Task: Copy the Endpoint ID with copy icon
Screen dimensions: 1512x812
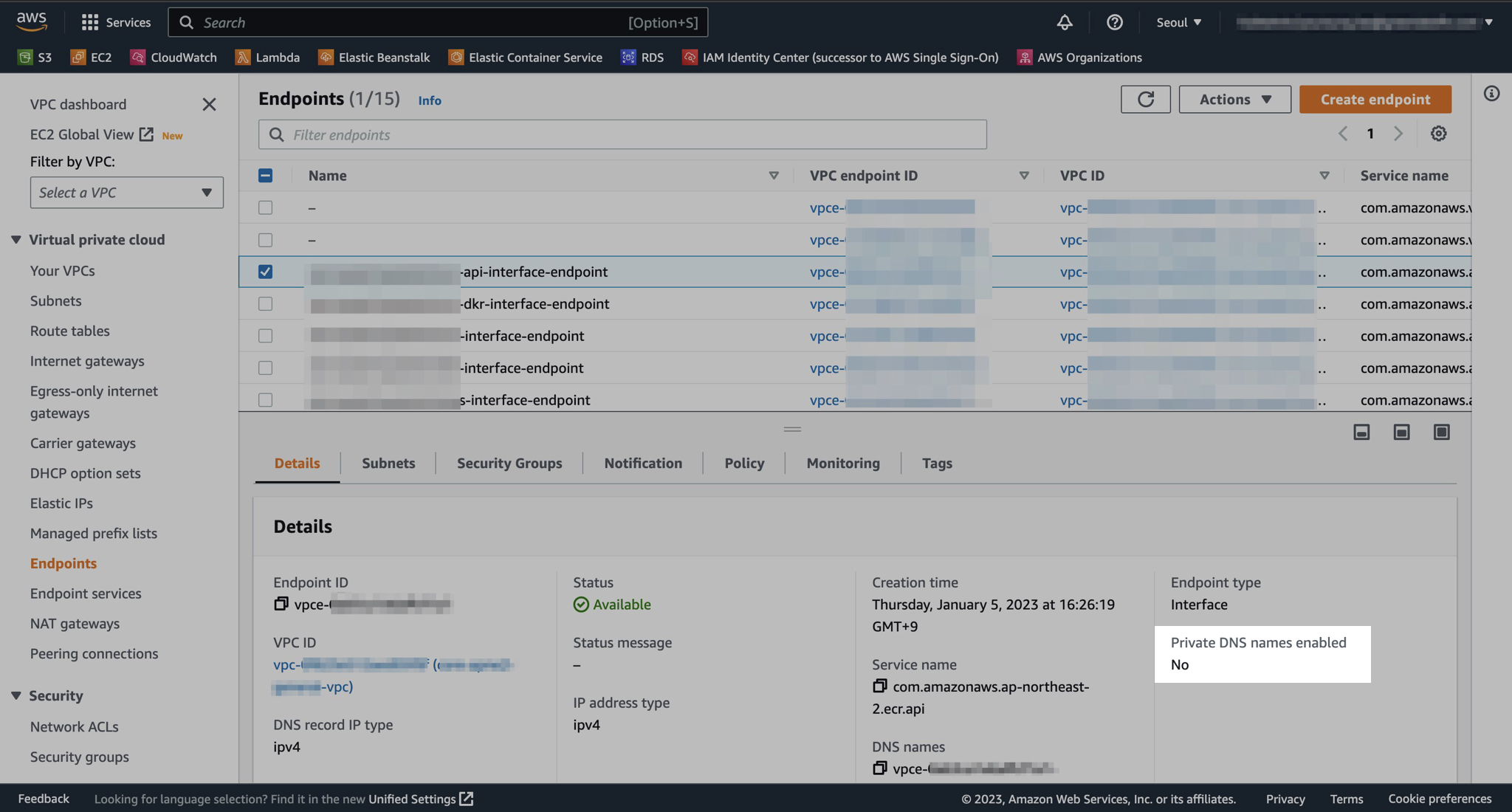Action: (281, 604)
